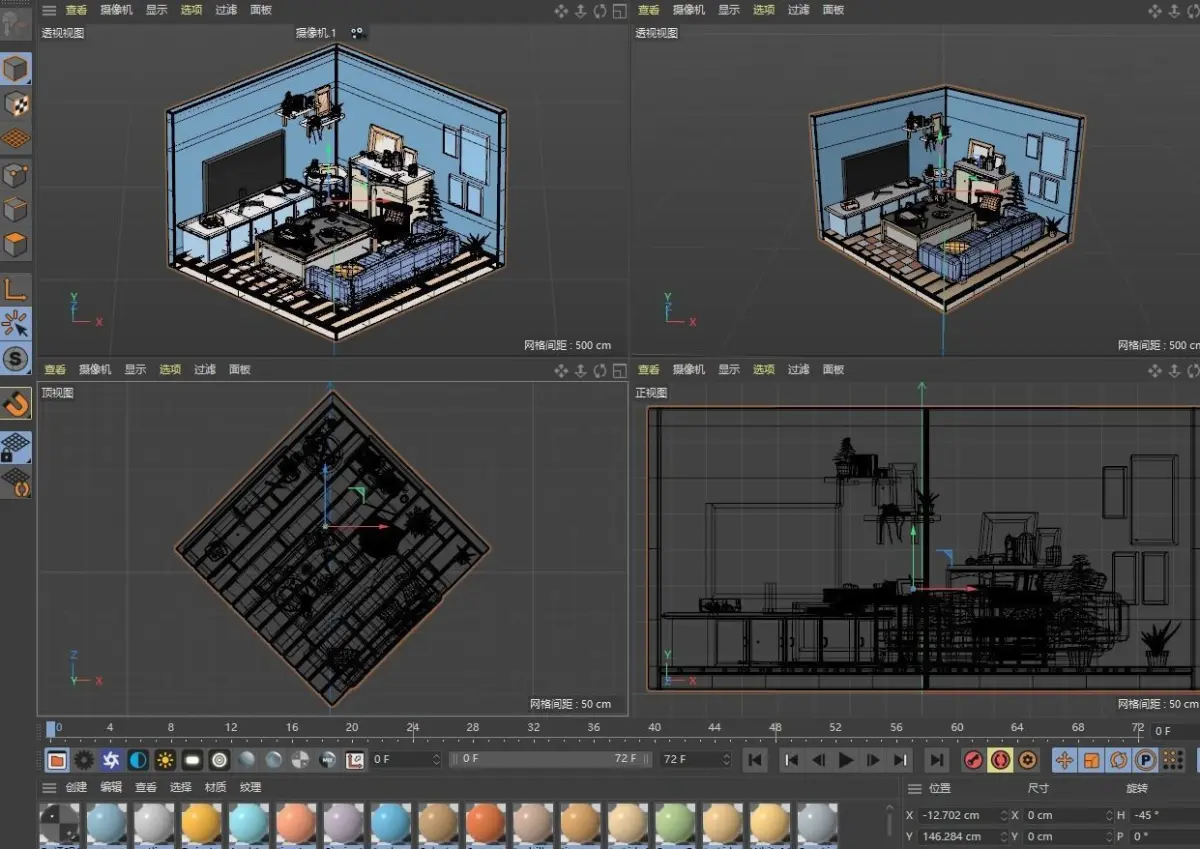Click the '摄像机.1' camera label in perspective viewport
Screen dimensions: 1200x849
point(316,33)
